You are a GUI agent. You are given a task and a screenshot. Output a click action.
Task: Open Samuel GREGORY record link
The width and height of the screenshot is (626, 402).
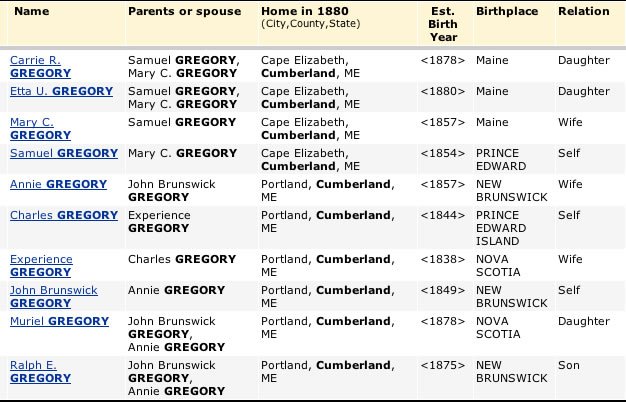[x=64, y=153]
